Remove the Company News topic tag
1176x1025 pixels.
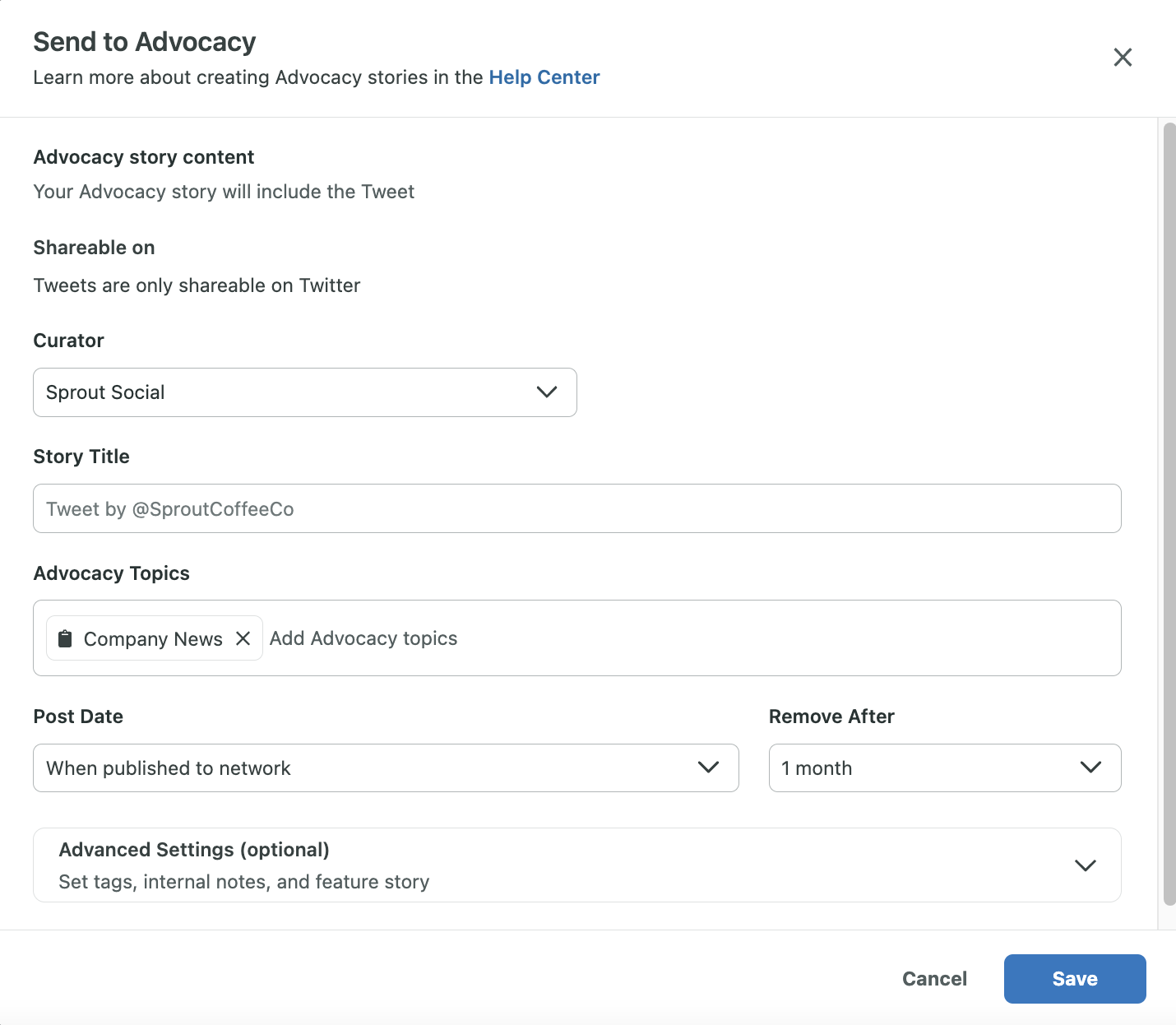243,638
